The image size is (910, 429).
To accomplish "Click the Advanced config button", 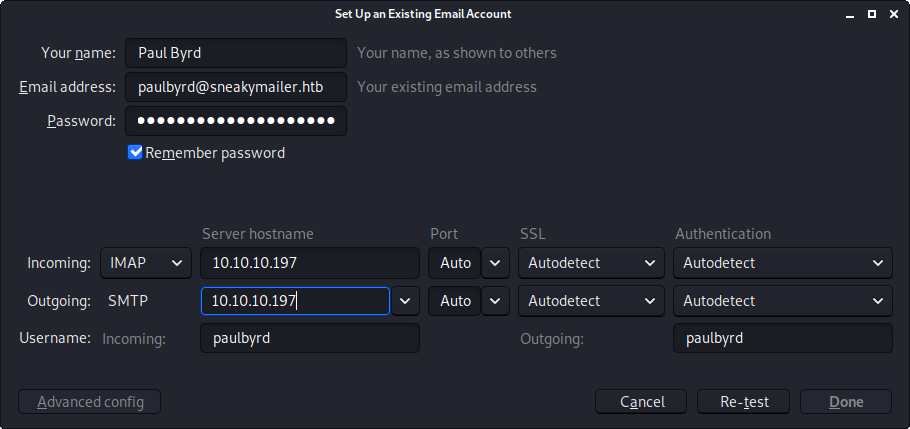I will tap(90, 402).
